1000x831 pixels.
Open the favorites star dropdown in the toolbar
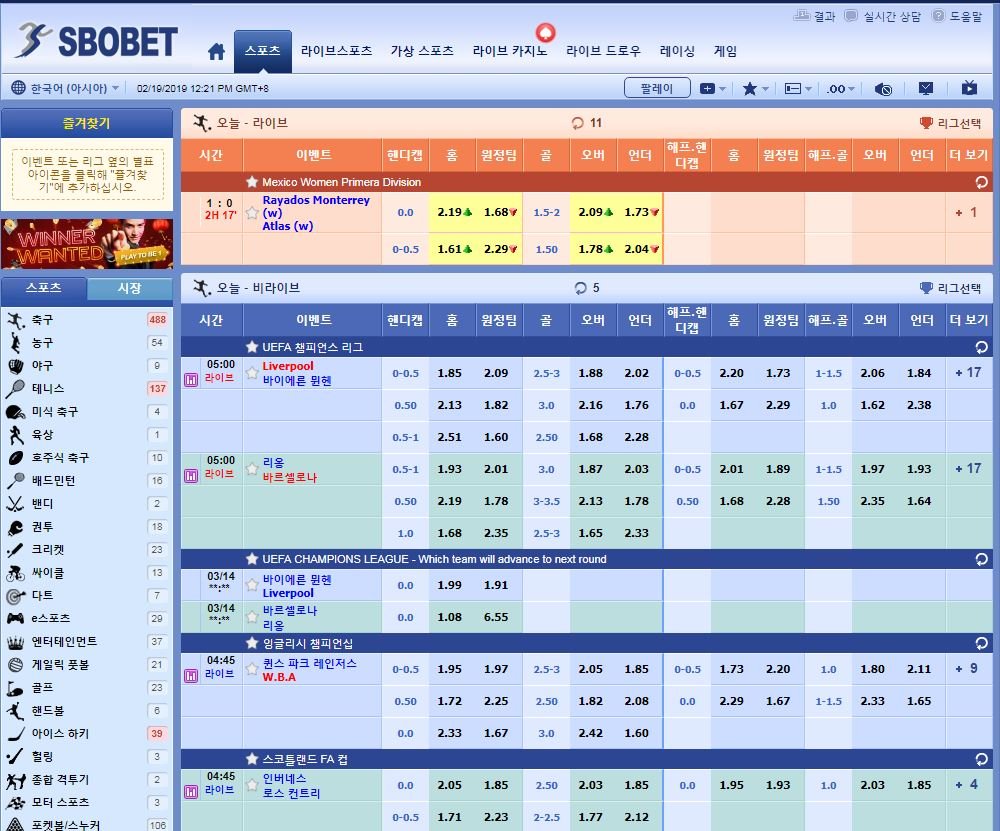coord(756,89)
